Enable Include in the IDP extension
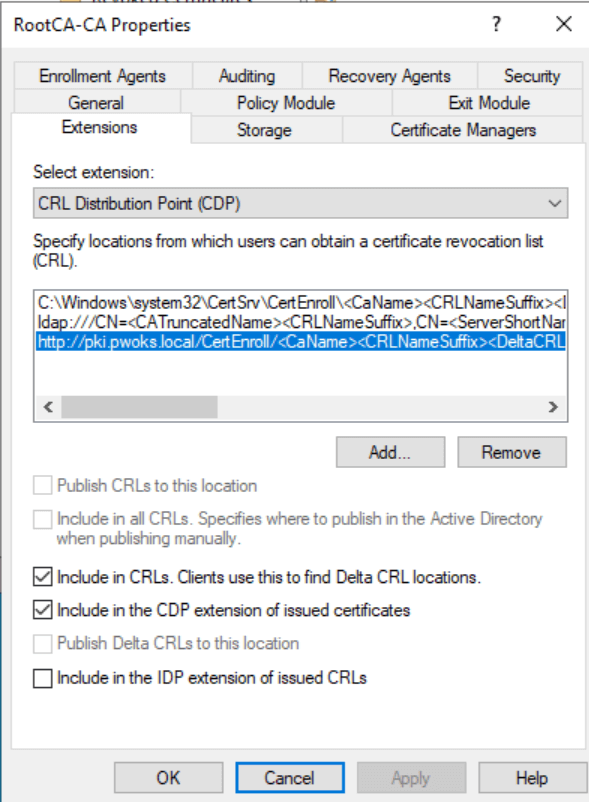 point(42,678)
